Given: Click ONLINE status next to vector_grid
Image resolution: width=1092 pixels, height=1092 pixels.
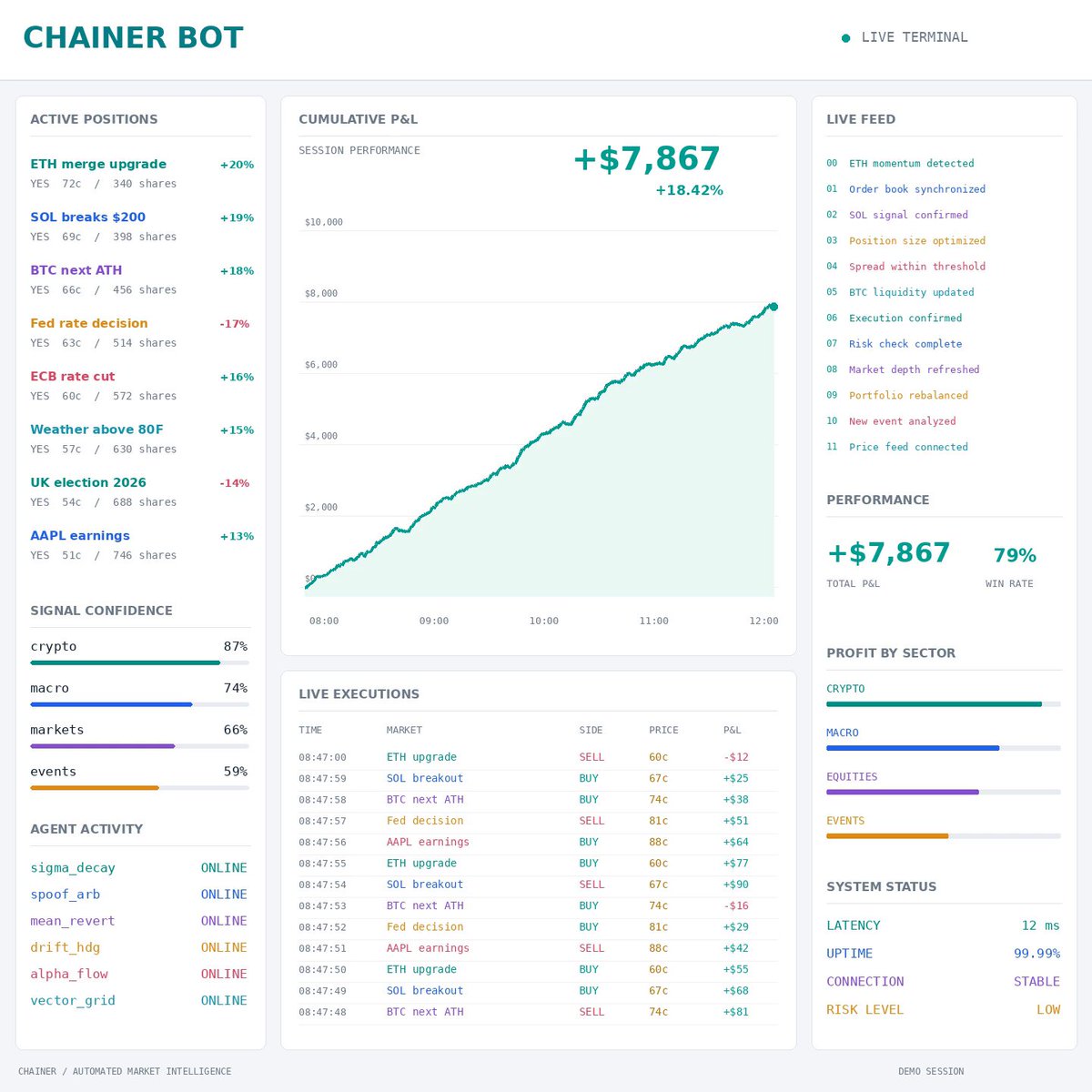Looking at the screenshot, I should (x=224, y=1000).
